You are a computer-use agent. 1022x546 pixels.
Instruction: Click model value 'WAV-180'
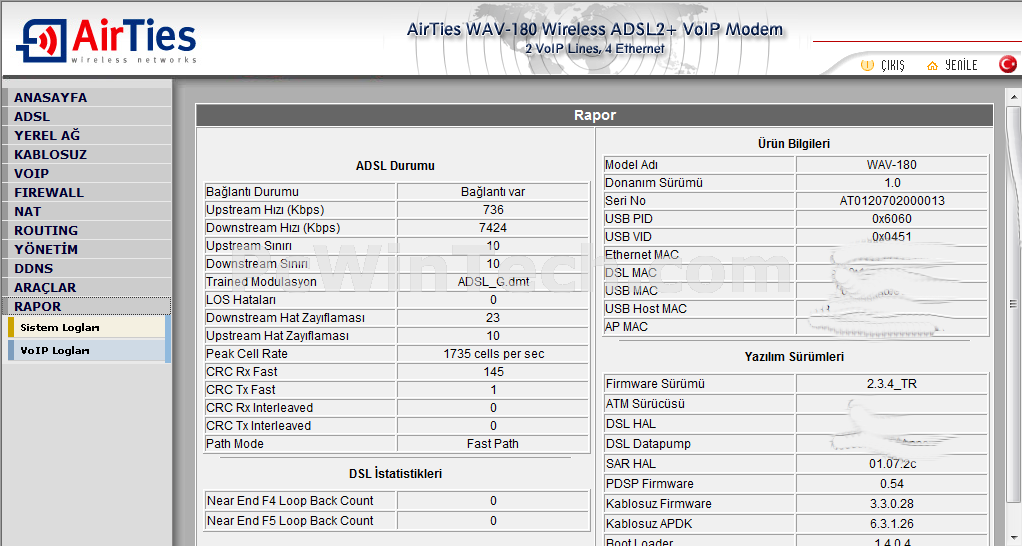(x=892, y=165)
